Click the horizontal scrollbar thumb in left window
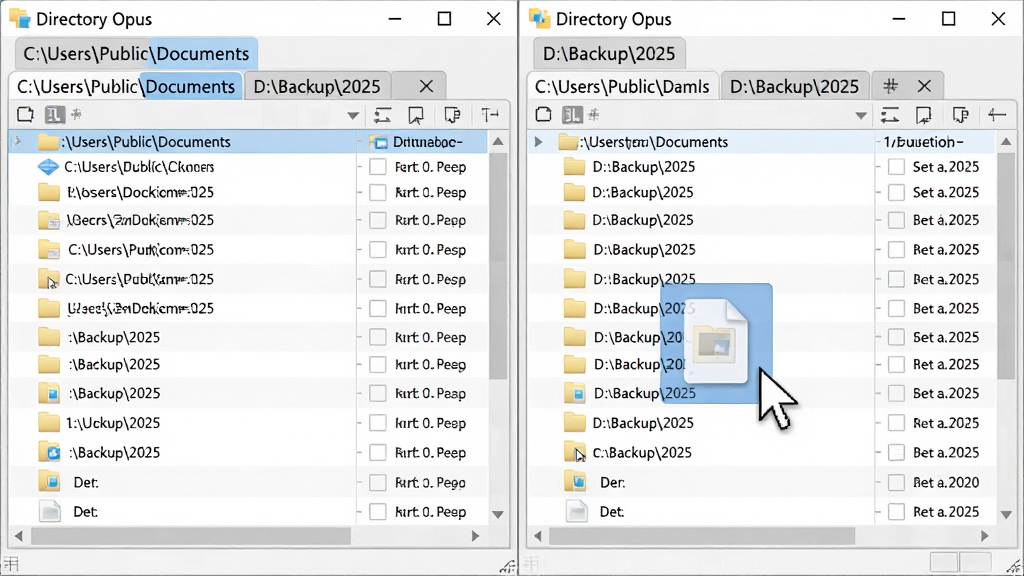 191,536
